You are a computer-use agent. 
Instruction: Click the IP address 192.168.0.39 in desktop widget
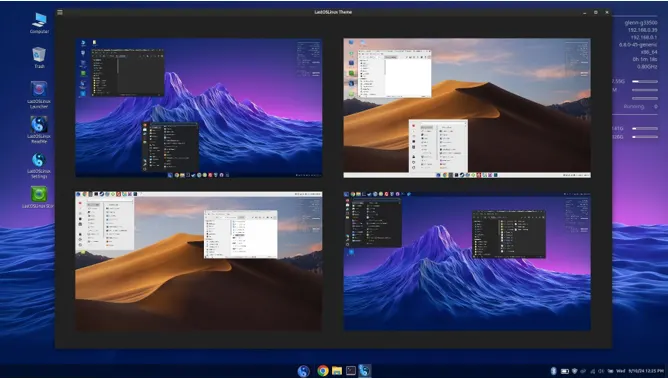[642, 30]
